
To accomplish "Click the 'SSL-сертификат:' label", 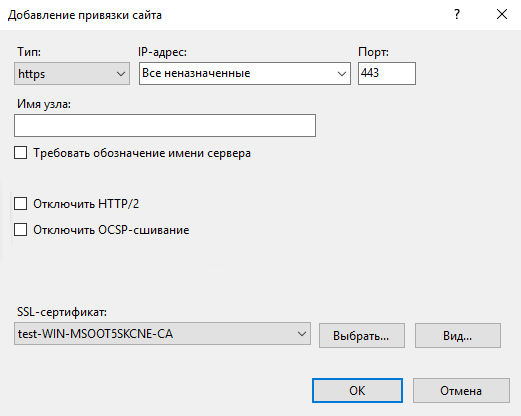I will coord(62,312).
